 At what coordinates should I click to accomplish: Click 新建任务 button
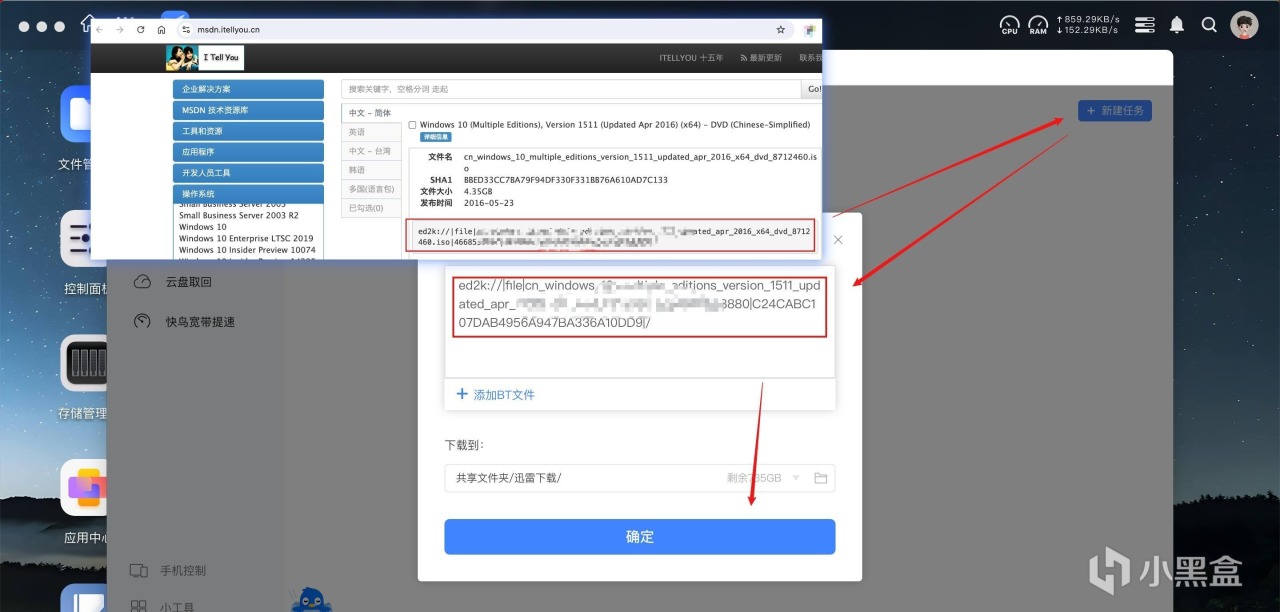(x=1115, y=110)
